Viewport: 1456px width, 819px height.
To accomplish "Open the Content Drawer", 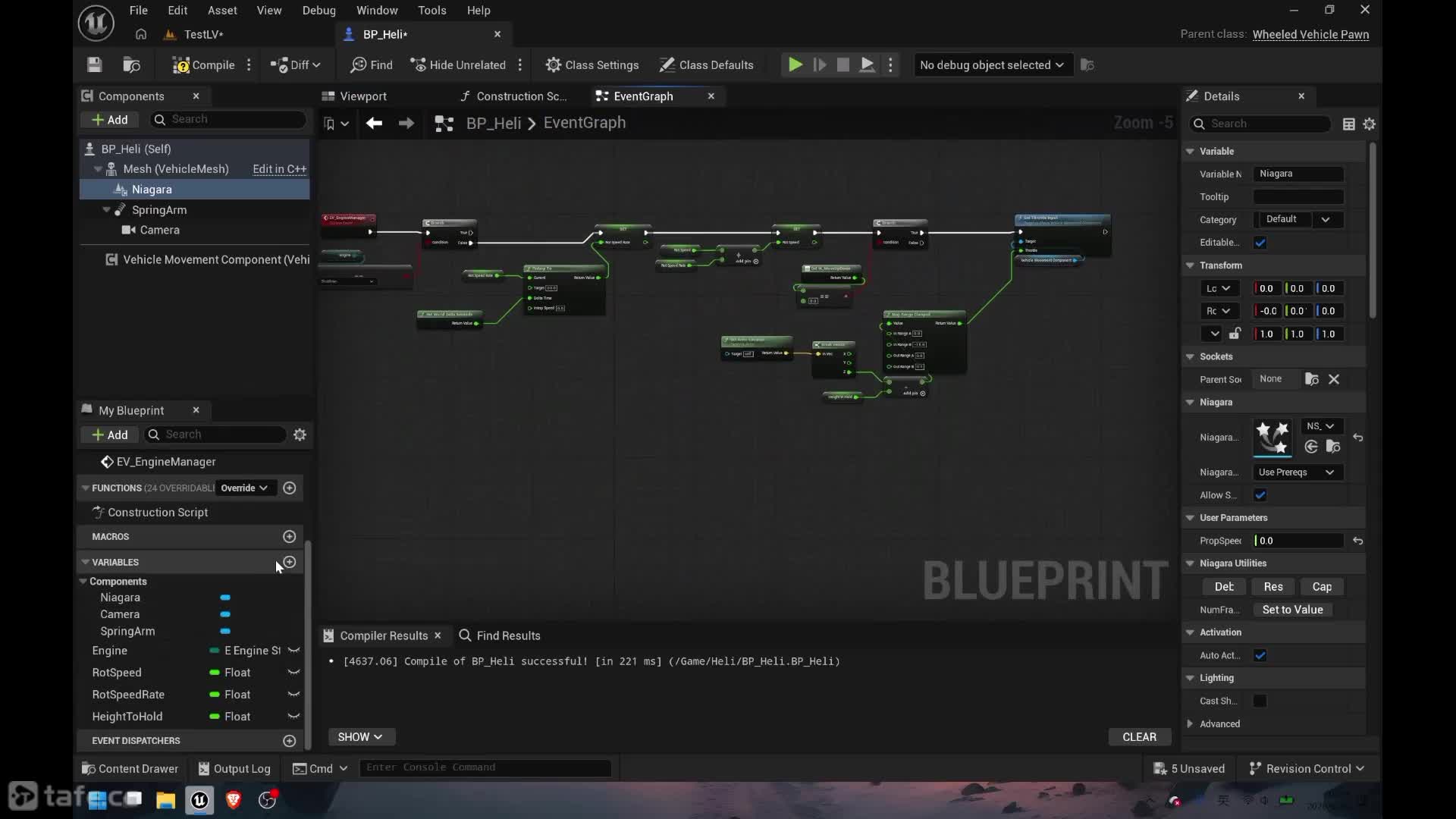I will coord(130,769).
